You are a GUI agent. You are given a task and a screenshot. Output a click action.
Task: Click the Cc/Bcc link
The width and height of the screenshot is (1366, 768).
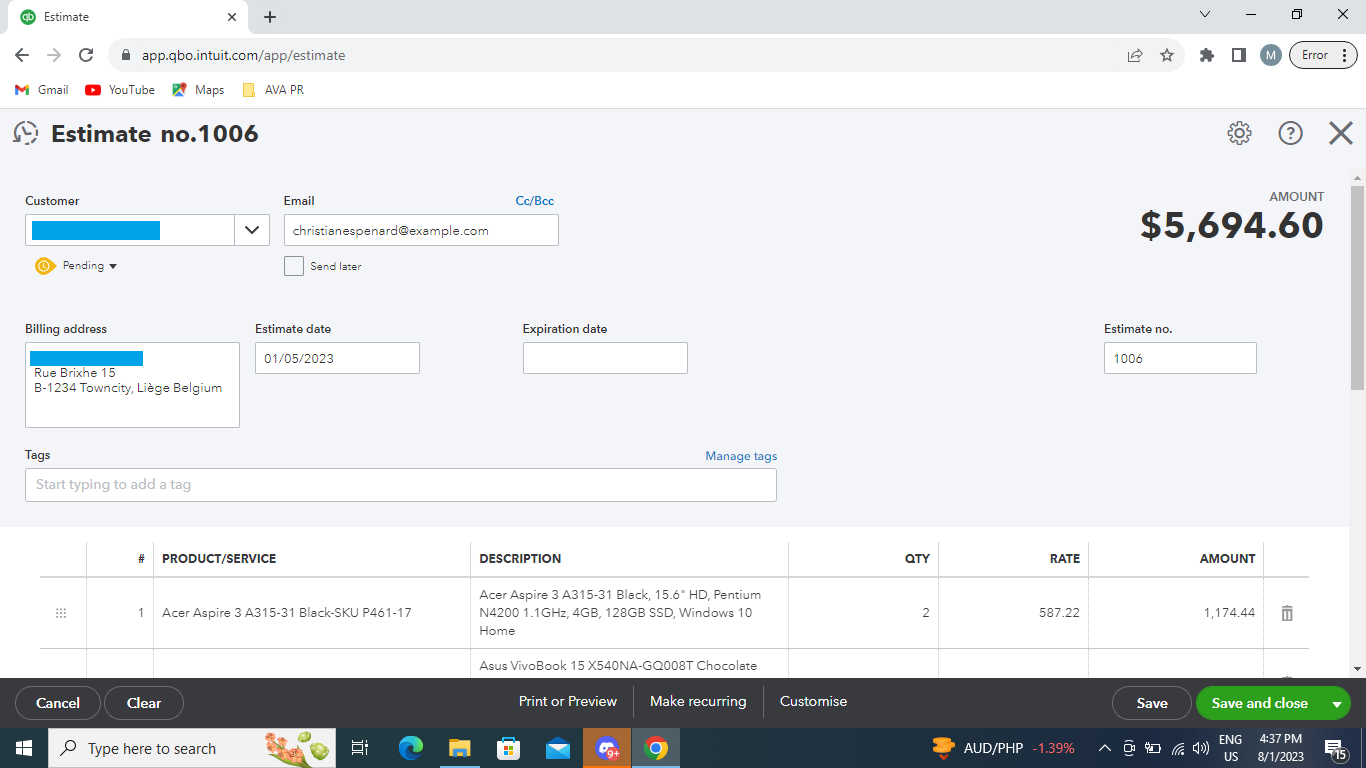coord(534,201)
